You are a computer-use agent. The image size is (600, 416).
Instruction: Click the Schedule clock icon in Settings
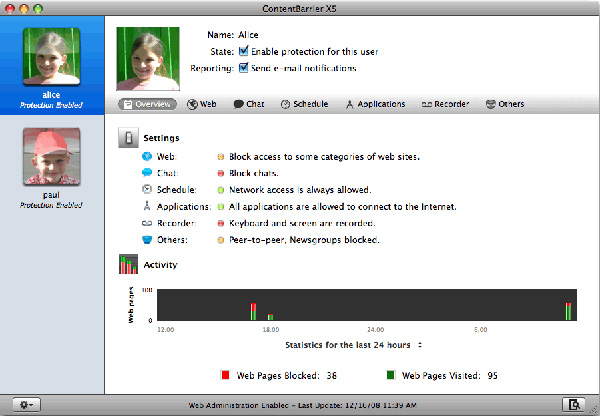[x=147, y=189]
